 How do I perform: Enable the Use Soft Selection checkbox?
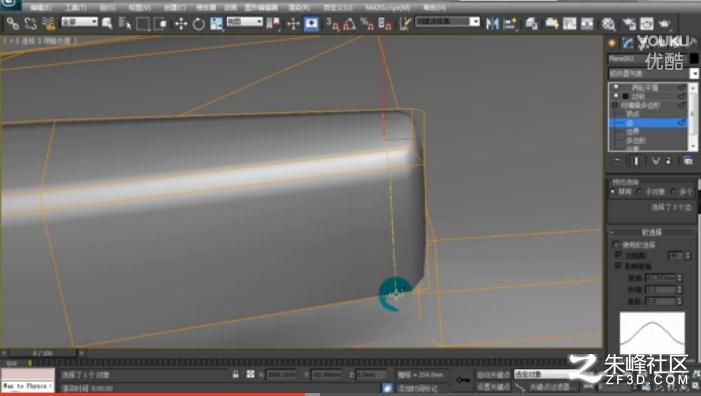[617, 244]
